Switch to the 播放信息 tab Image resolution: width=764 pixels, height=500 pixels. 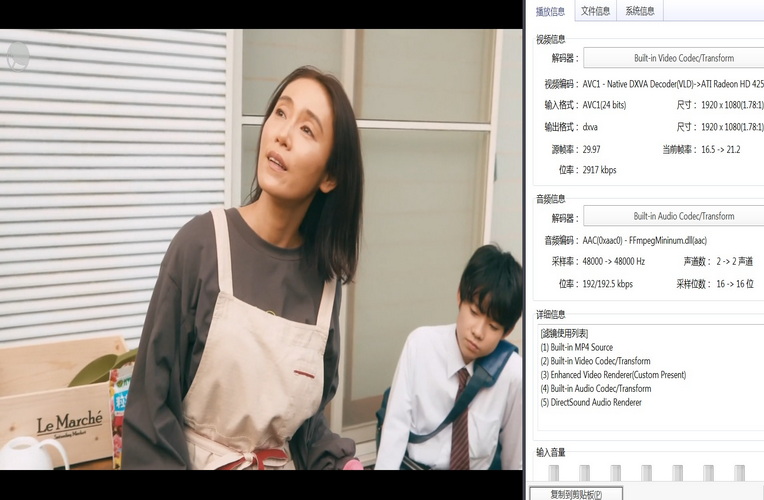click(x=550, y=11)
